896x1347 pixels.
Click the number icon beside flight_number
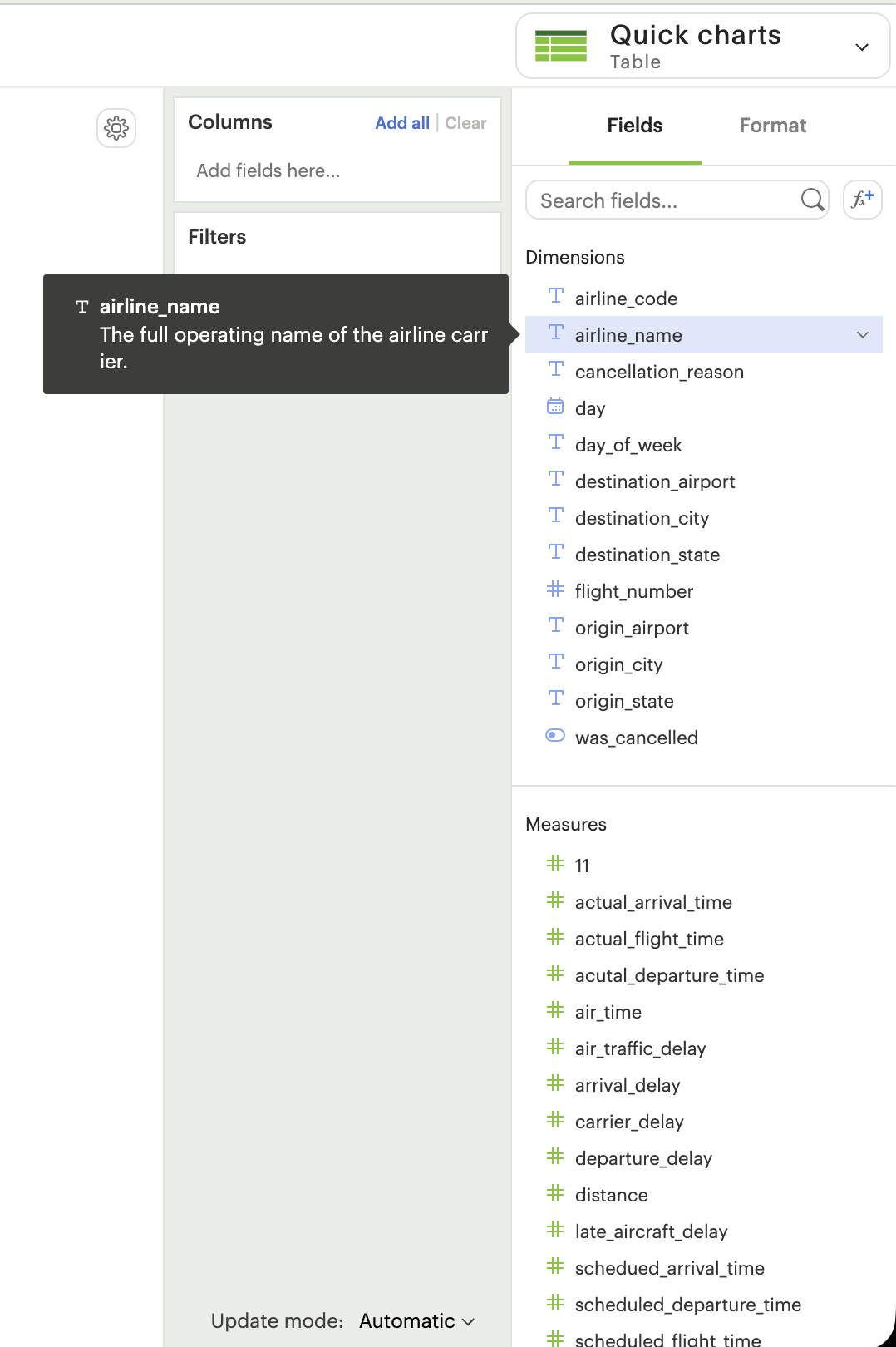555,590
